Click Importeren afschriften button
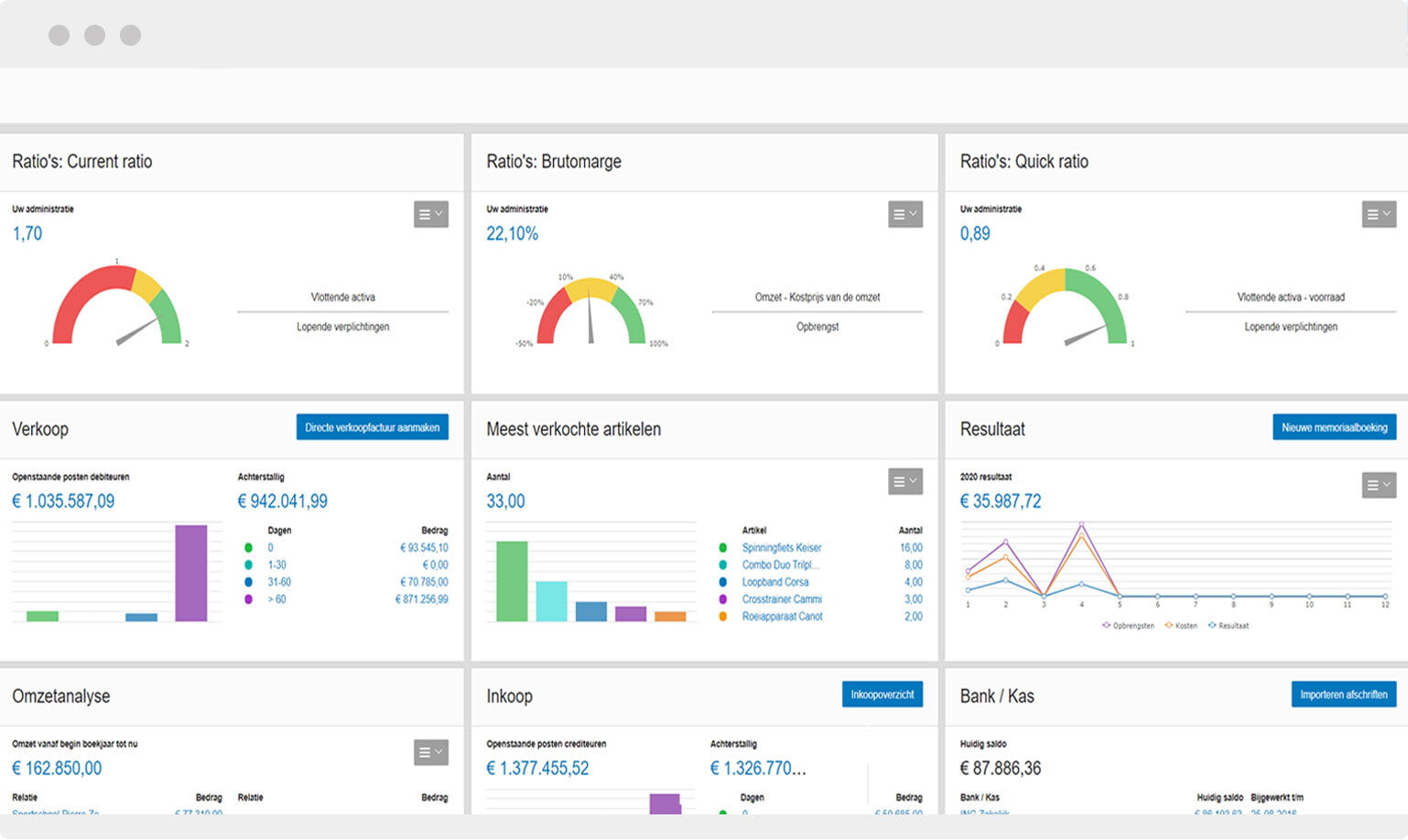The image size is (1408, 840). point(1343,695)
